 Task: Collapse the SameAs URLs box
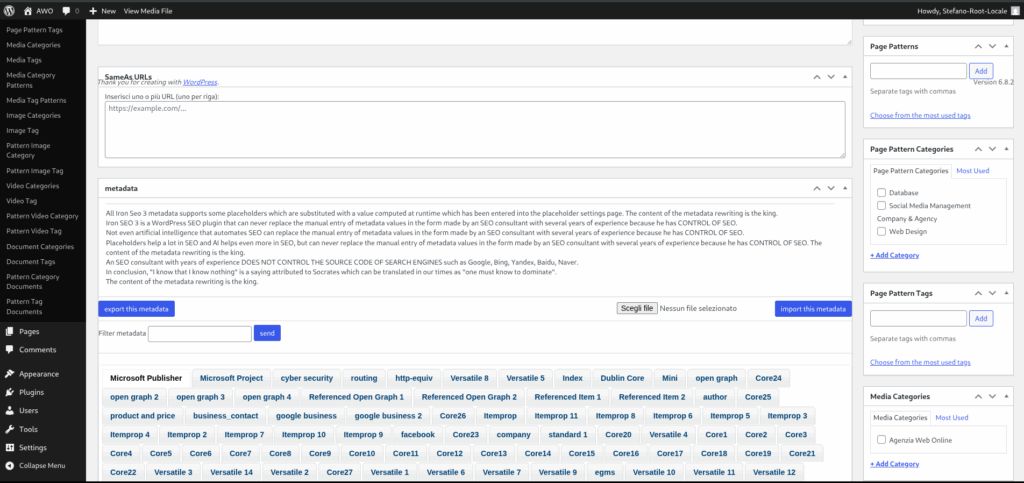point(845,76)
